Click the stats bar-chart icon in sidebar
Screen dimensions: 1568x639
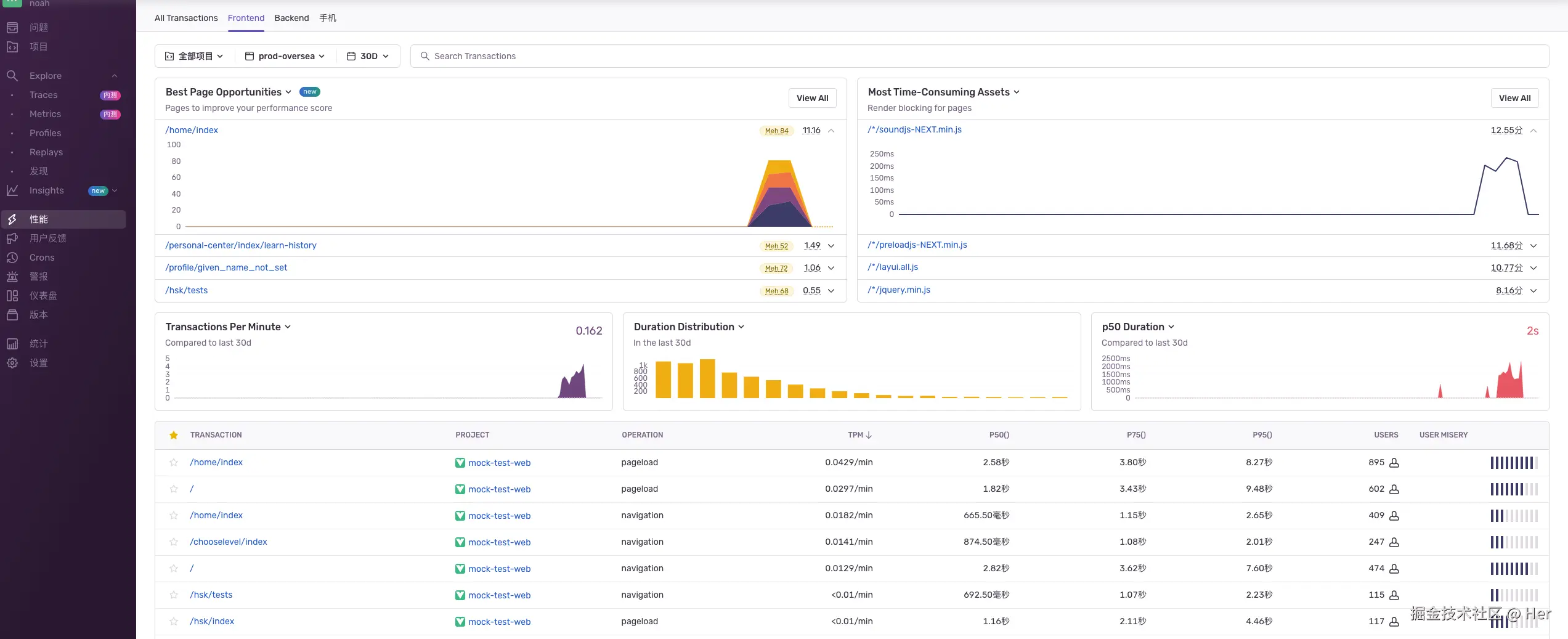pos(12,344)
